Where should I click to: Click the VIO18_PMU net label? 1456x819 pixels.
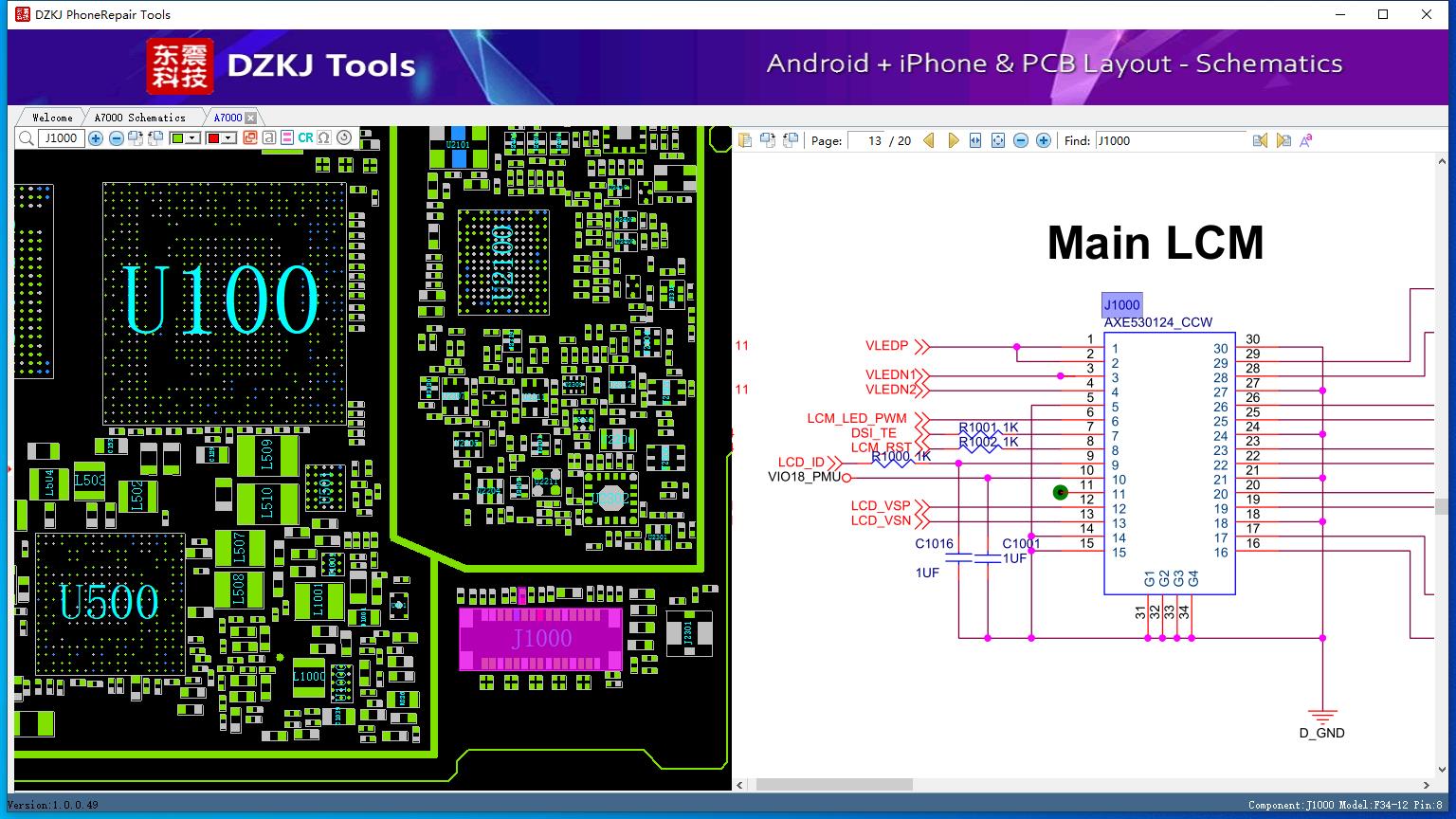pos(804,477)
